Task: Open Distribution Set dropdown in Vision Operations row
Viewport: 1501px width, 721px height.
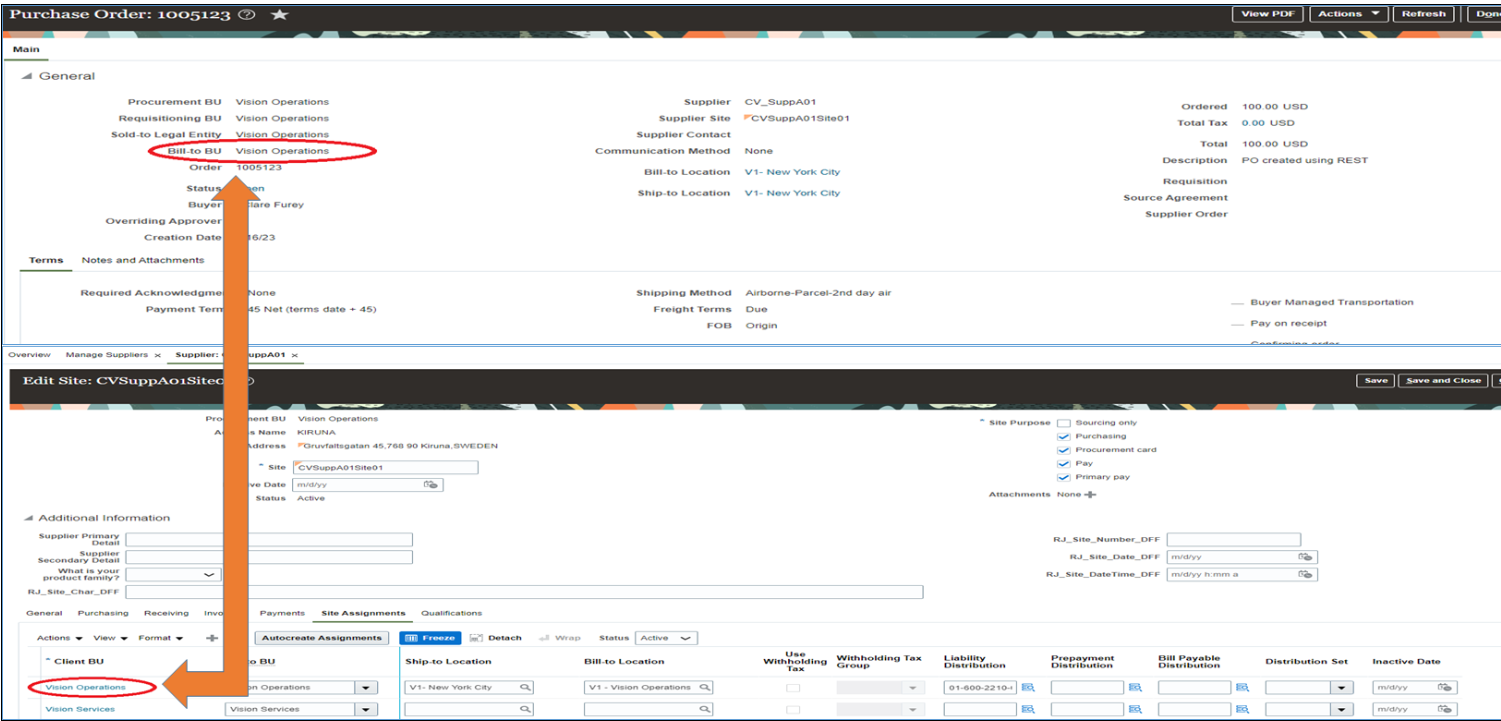Action: click(x=1342, y=688)
